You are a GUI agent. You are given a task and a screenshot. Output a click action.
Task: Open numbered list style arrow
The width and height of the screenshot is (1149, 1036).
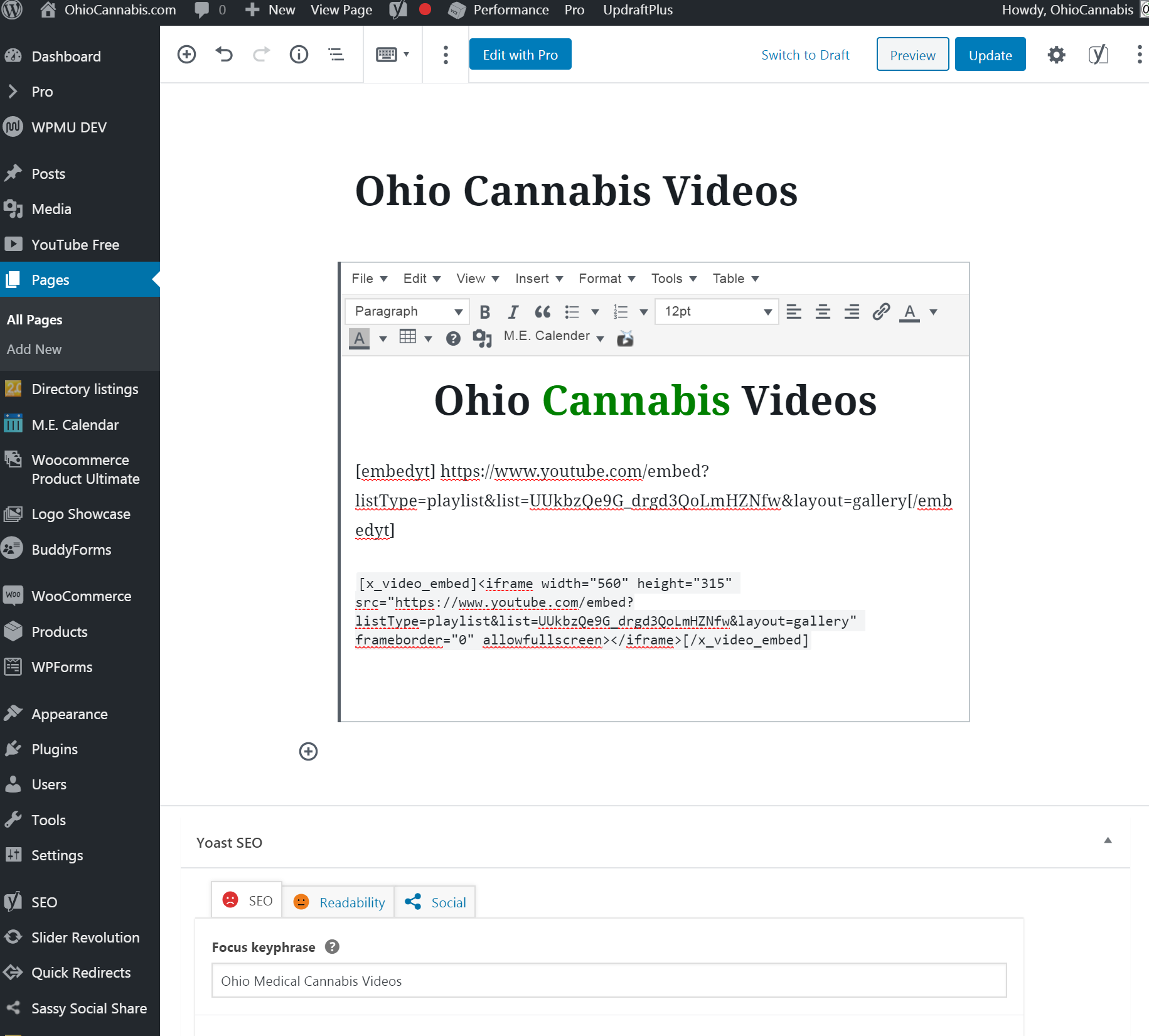coord(643,312)
